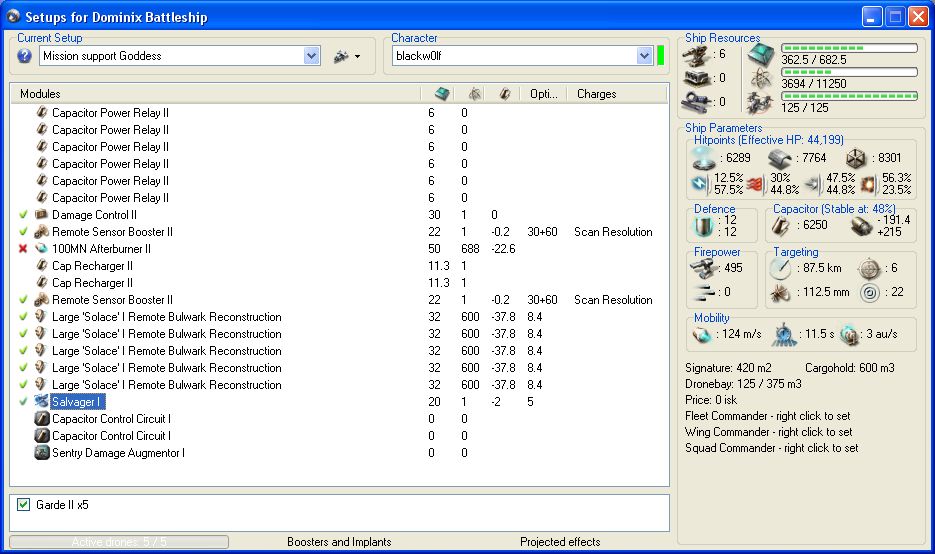Toggle the green check on Damage Control II

(x=23, y=215)
